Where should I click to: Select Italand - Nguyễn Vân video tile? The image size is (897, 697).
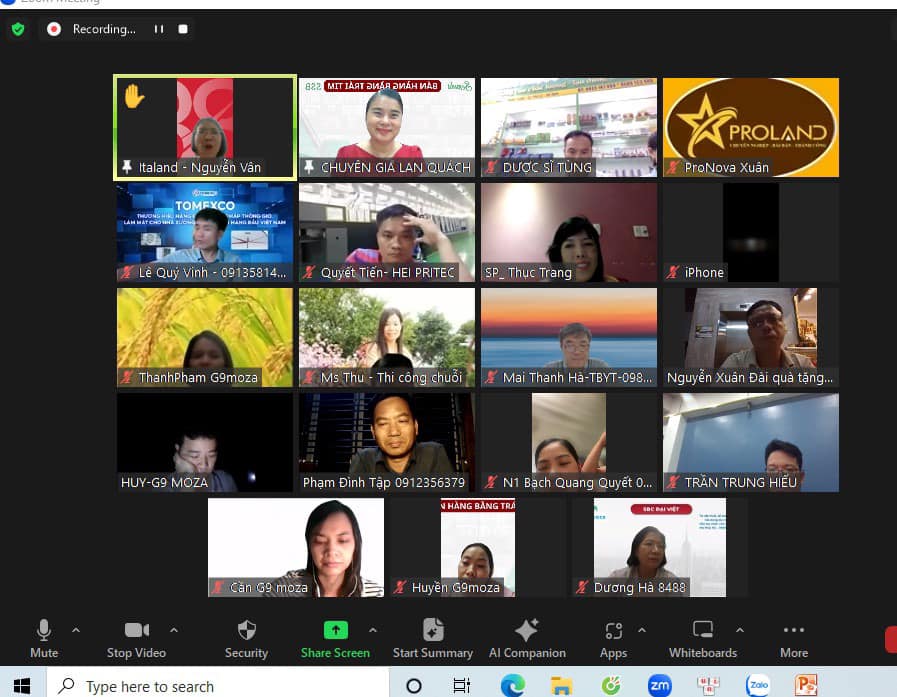coord(205,127)
